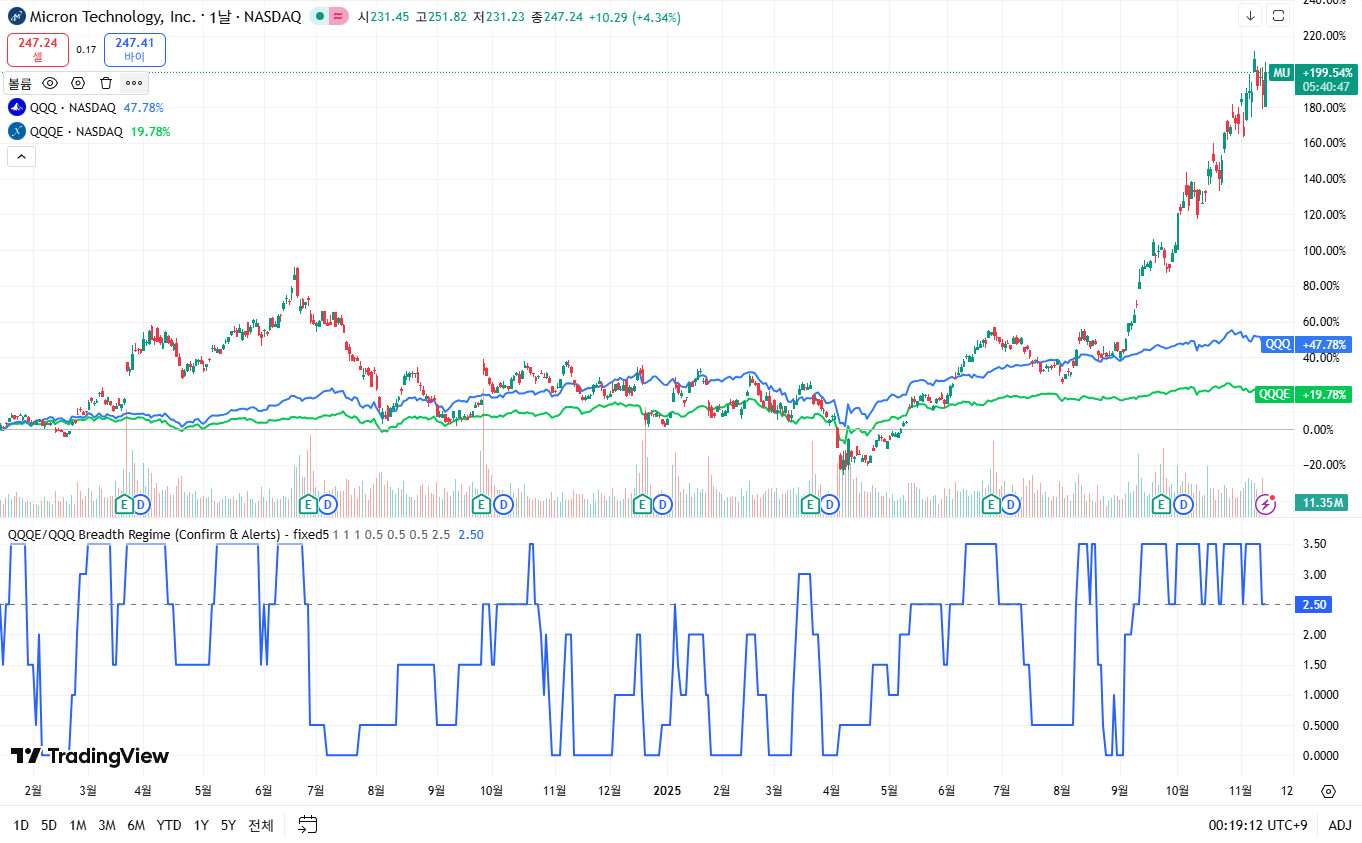The width and height of the screenshot is (1362, 843).
Task: Click the +199.54% last value label
Action: pyautogui.click(x=1328, y=73)
